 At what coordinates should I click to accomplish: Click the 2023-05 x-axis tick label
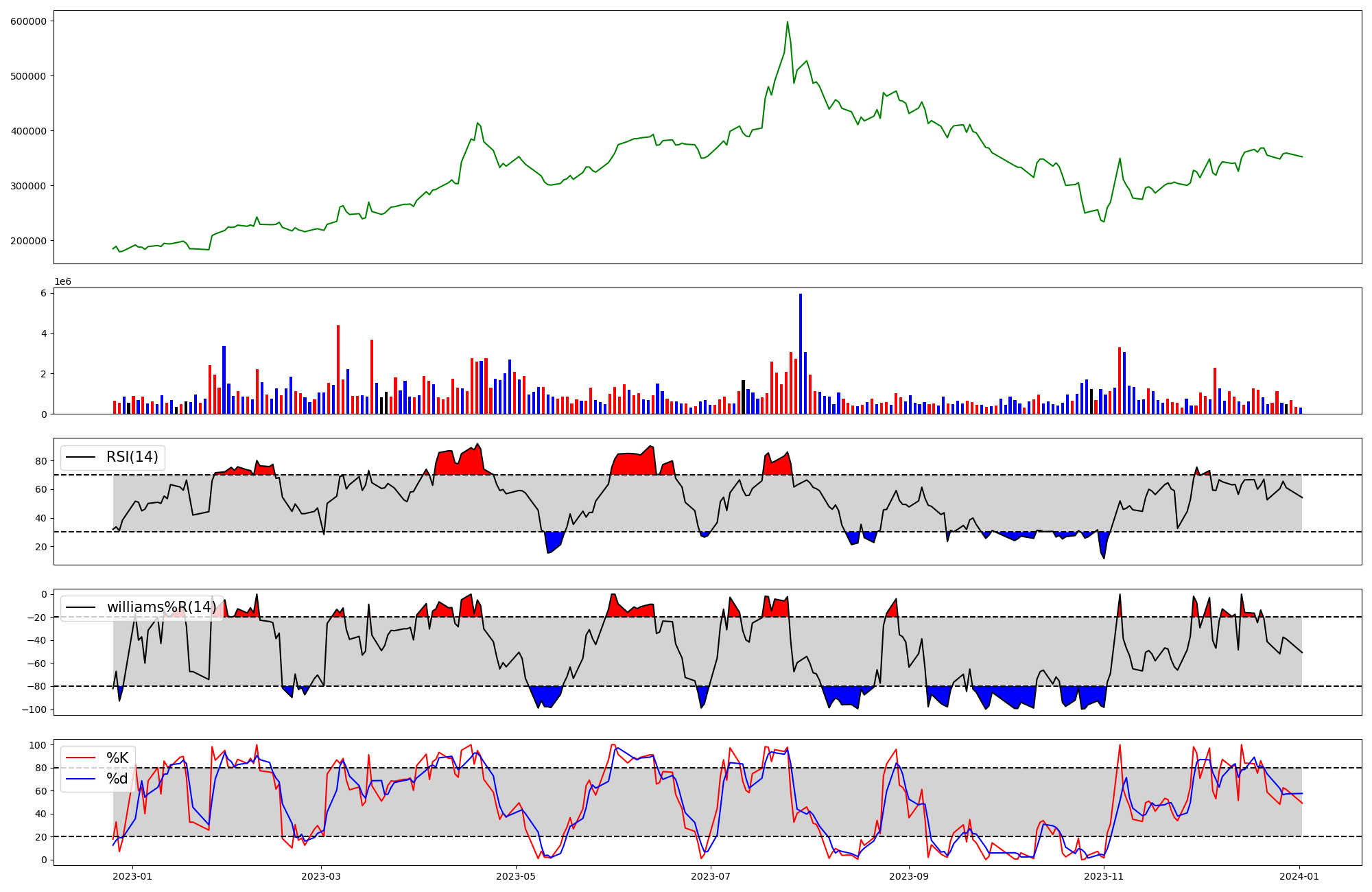coord(516,876)
